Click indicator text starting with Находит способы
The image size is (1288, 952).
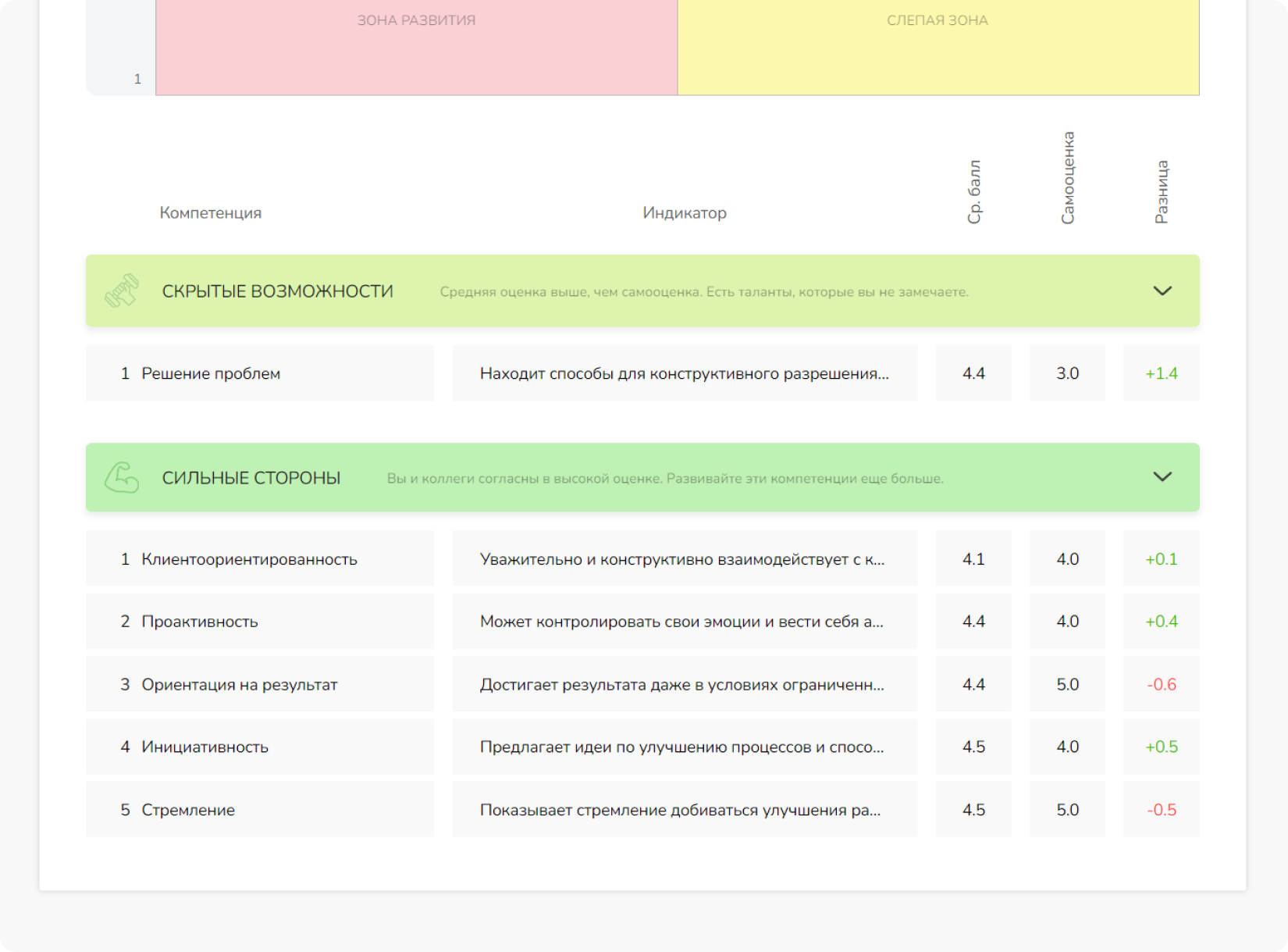pyautogui.click(x=684, y=373)
